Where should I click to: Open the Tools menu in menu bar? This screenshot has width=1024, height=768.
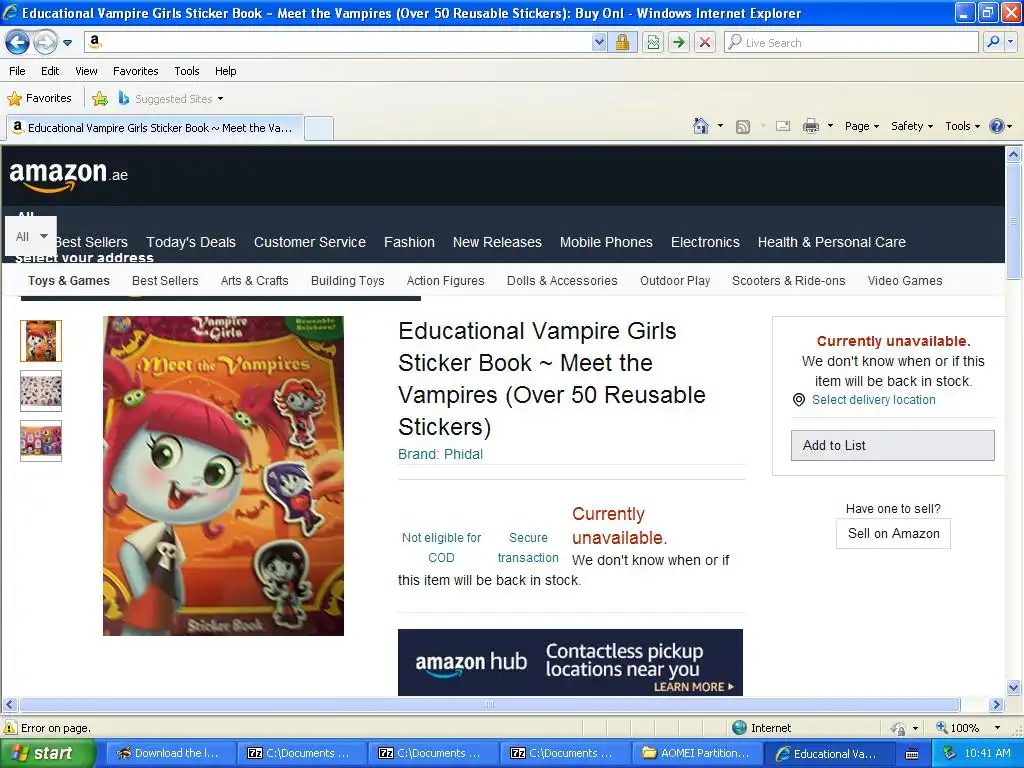pos(187,71)
